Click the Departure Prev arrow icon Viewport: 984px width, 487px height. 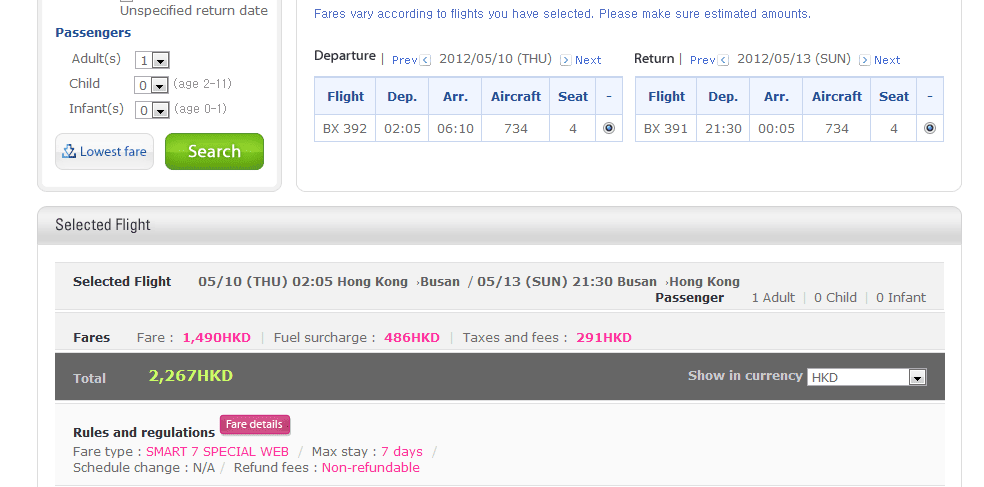click(426, 60)
